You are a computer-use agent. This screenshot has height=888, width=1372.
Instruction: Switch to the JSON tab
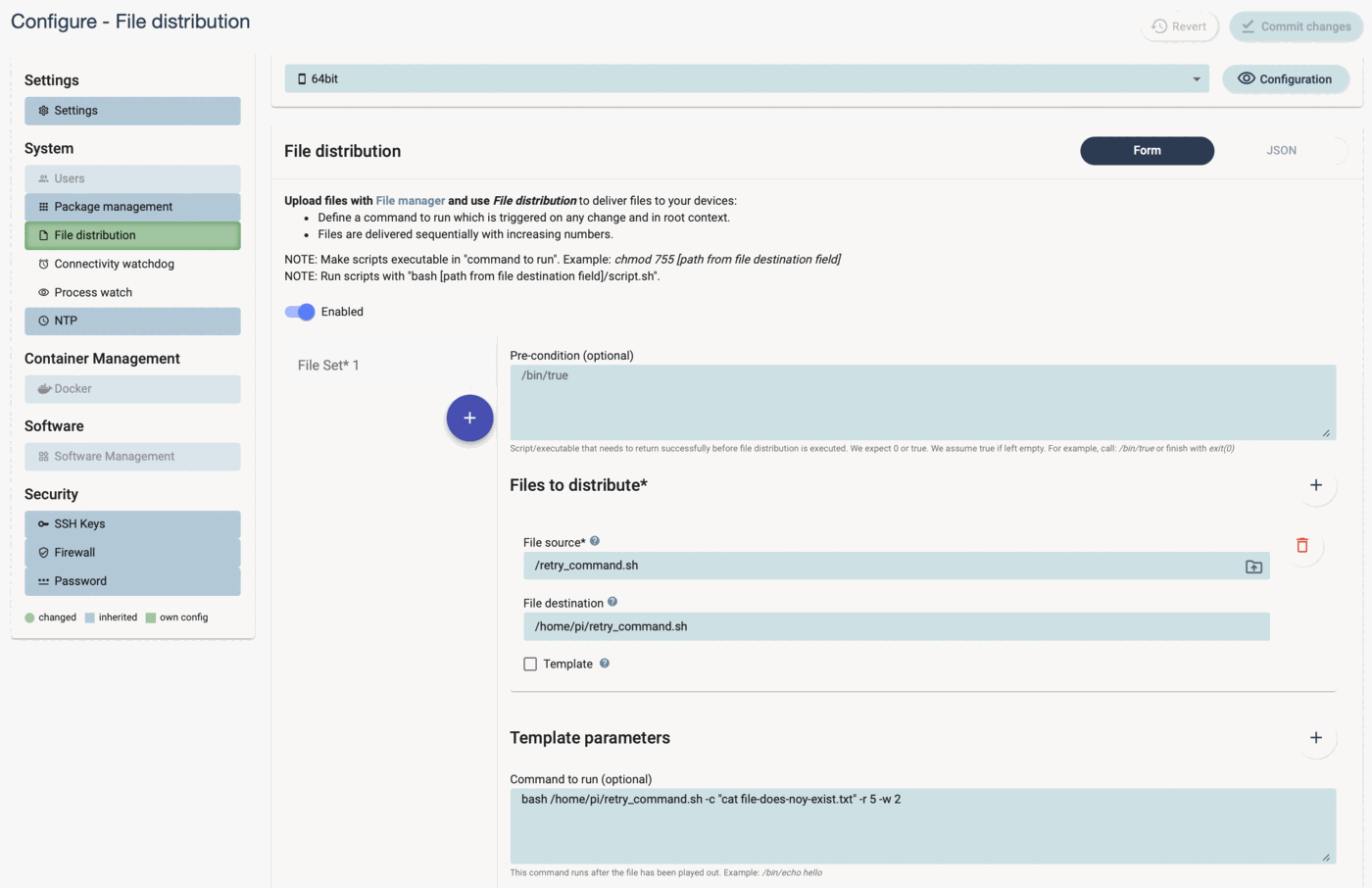(x=1281, y=151)
